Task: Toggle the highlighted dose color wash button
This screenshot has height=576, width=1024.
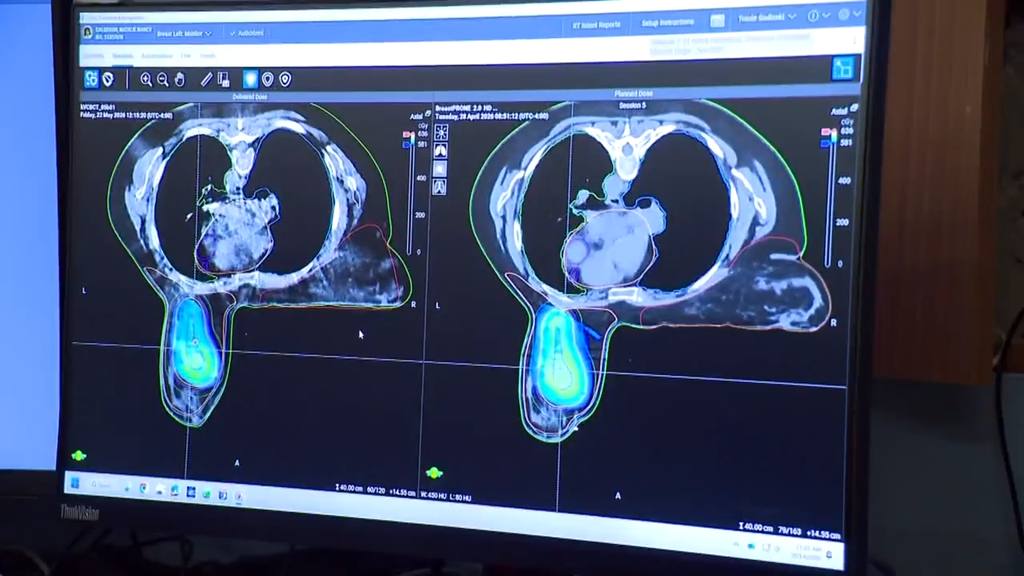Action: pyautogui.click(x=250, y=79)
